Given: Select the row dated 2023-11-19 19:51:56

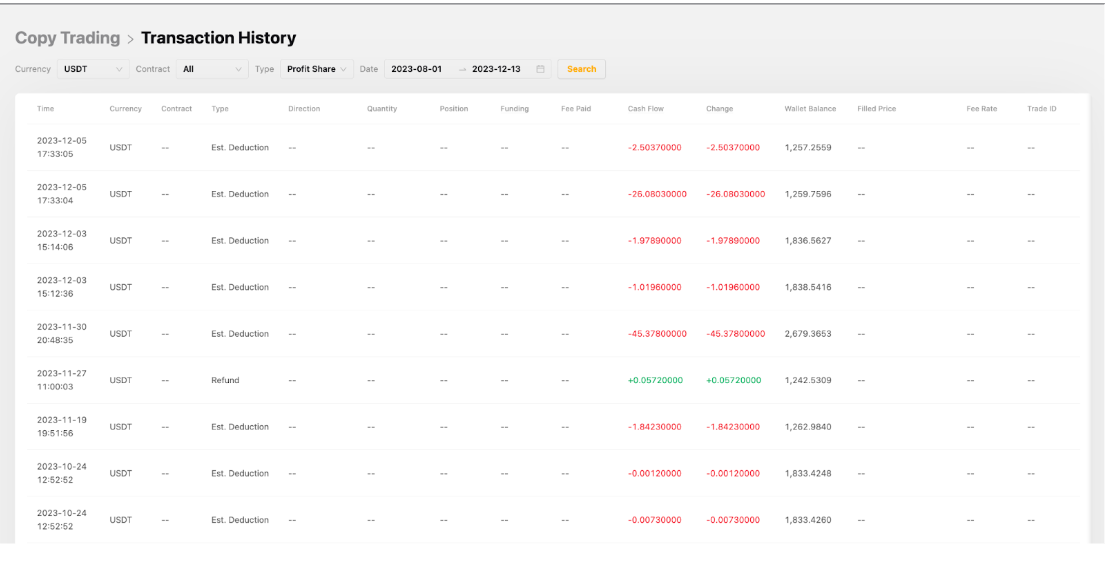Looking at the screenshot, I should click(x=62, y=427).
